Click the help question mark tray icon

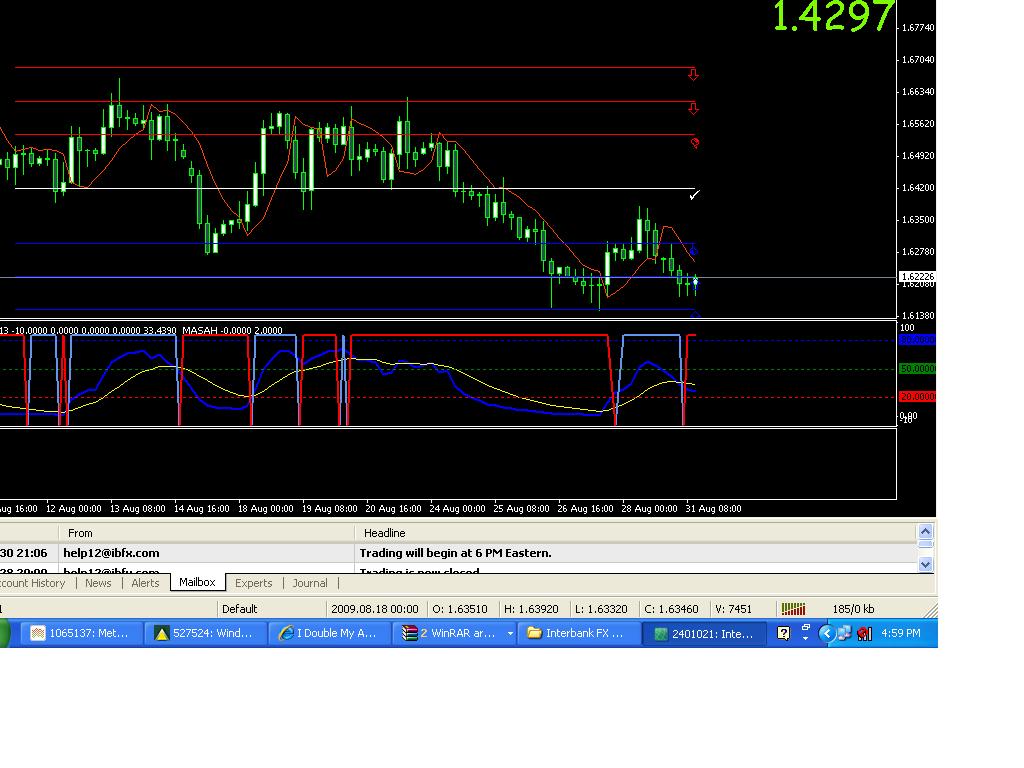(784, 633)
